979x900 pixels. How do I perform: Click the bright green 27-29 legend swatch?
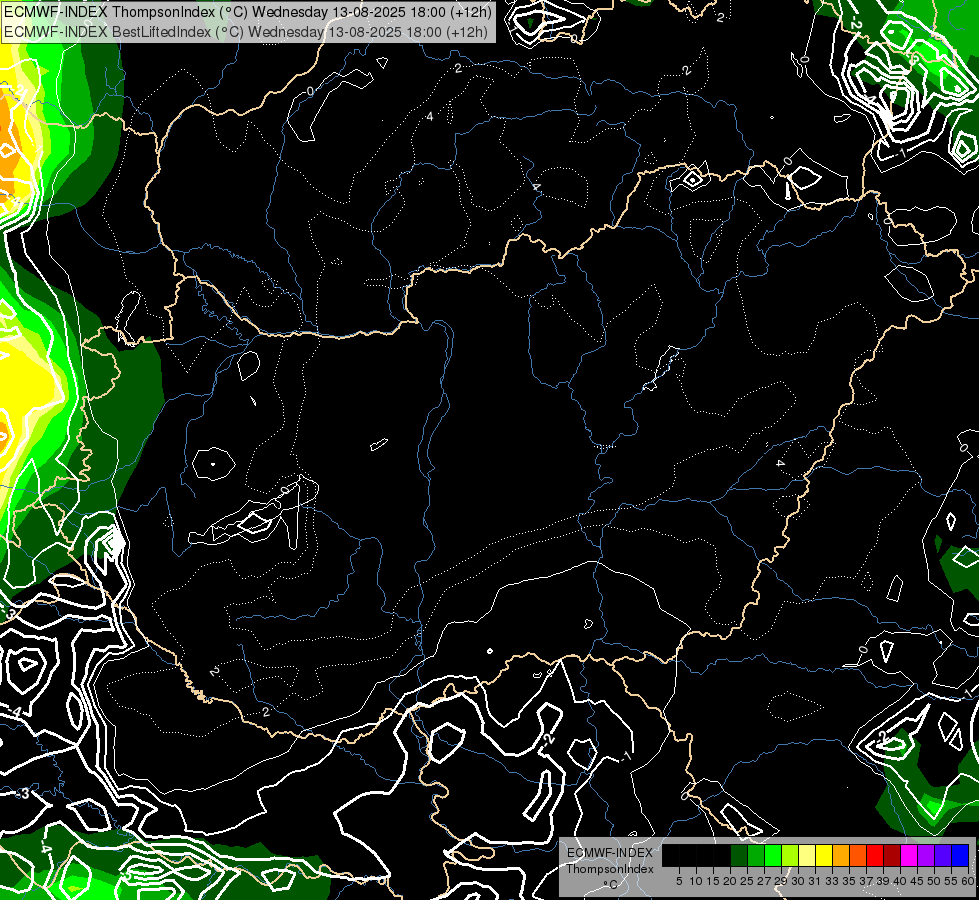773,855
